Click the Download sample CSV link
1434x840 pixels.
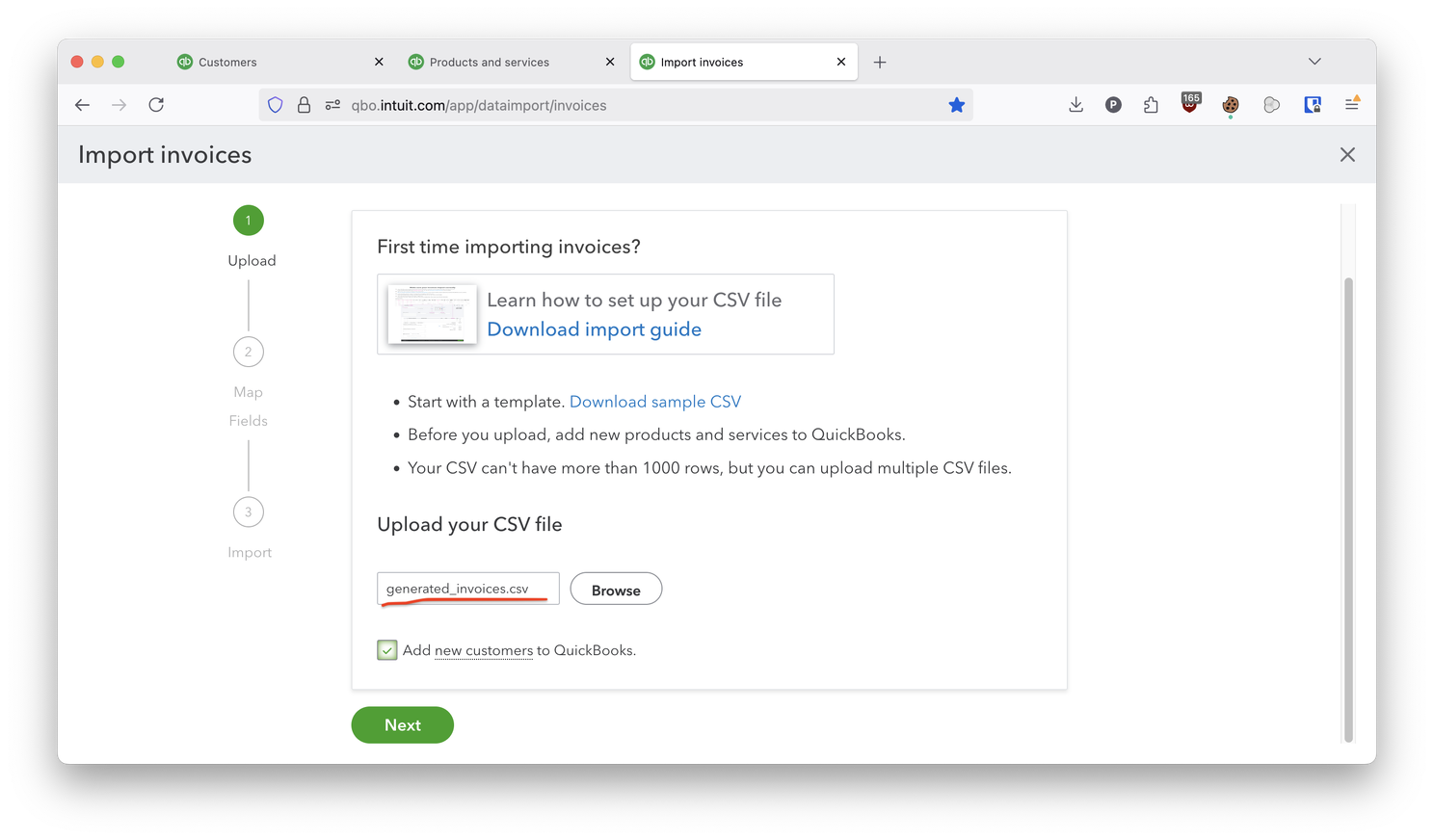click(655, 402)
